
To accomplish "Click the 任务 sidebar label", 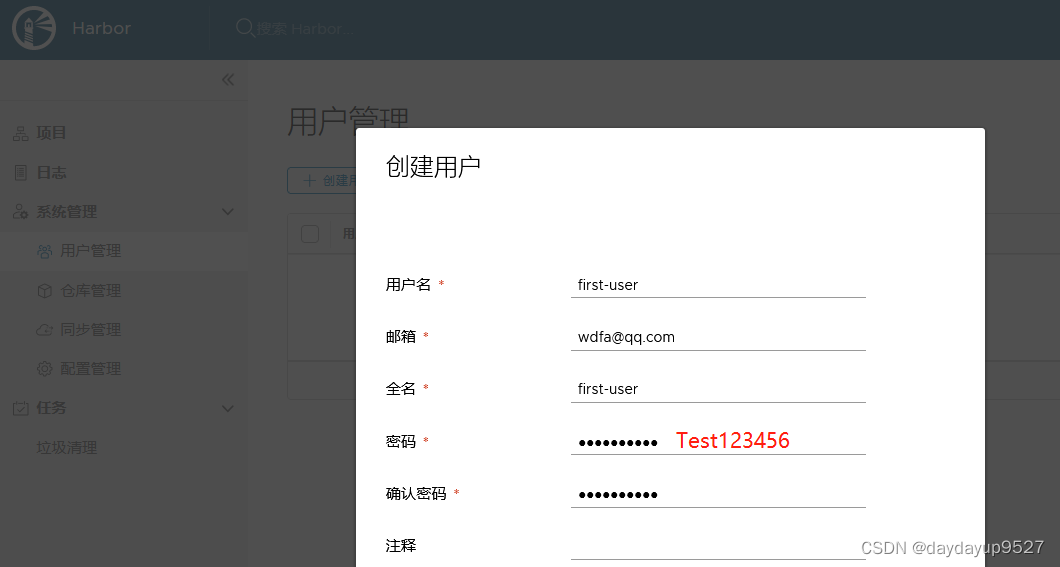I will point(51,408).
